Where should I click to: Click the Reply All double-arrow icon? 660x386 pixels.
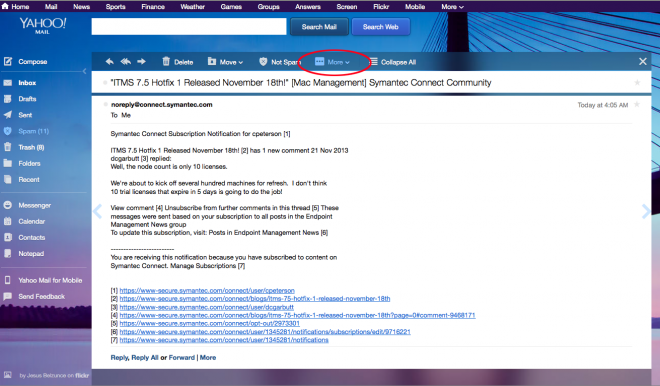pyautogui.click(x=125, y=62)
